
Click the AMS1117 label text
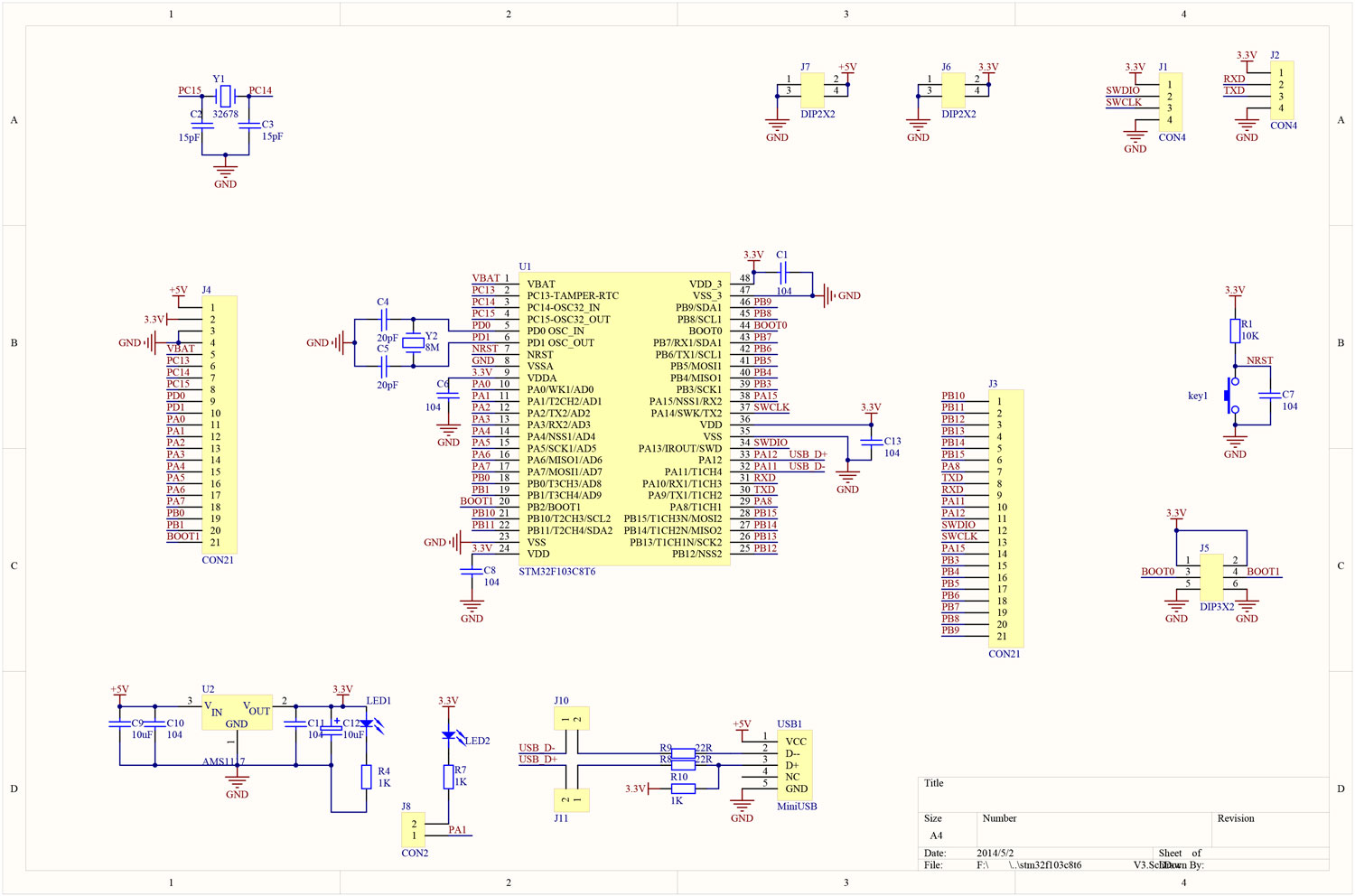click(223, 762)
